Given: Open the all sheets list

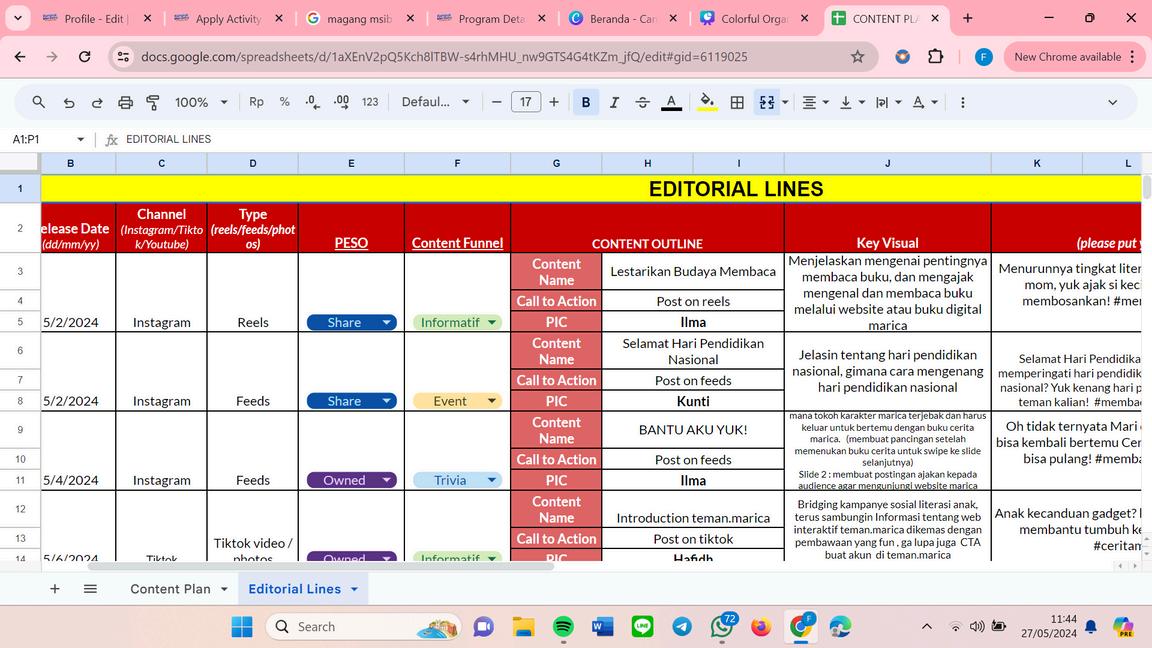Looking at the screenshot, I should 90,588.
